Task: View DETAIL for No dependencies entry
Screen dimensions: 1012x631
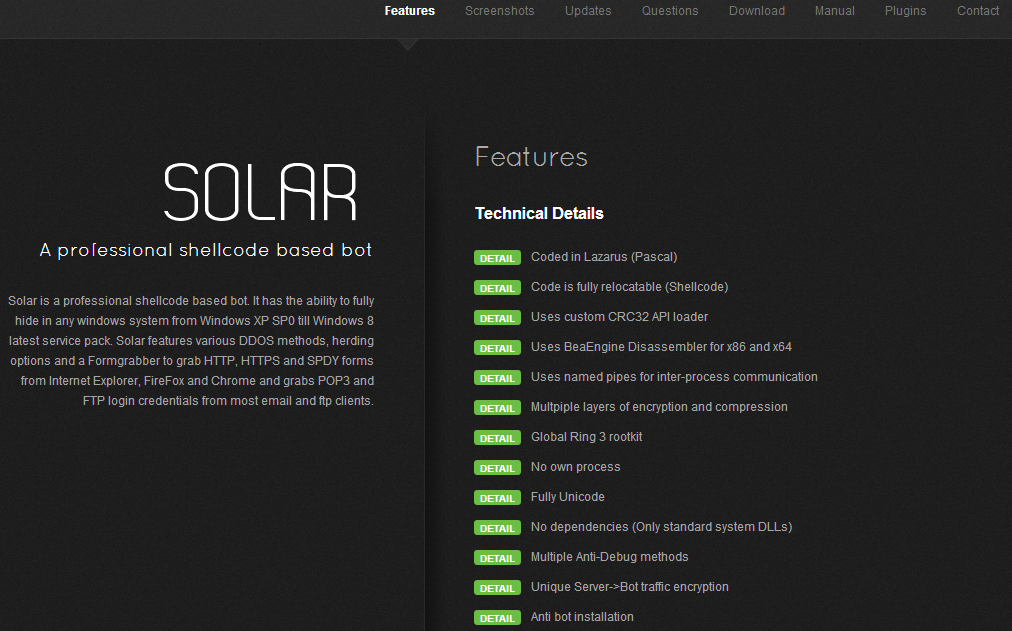Action: click(497, 528)
